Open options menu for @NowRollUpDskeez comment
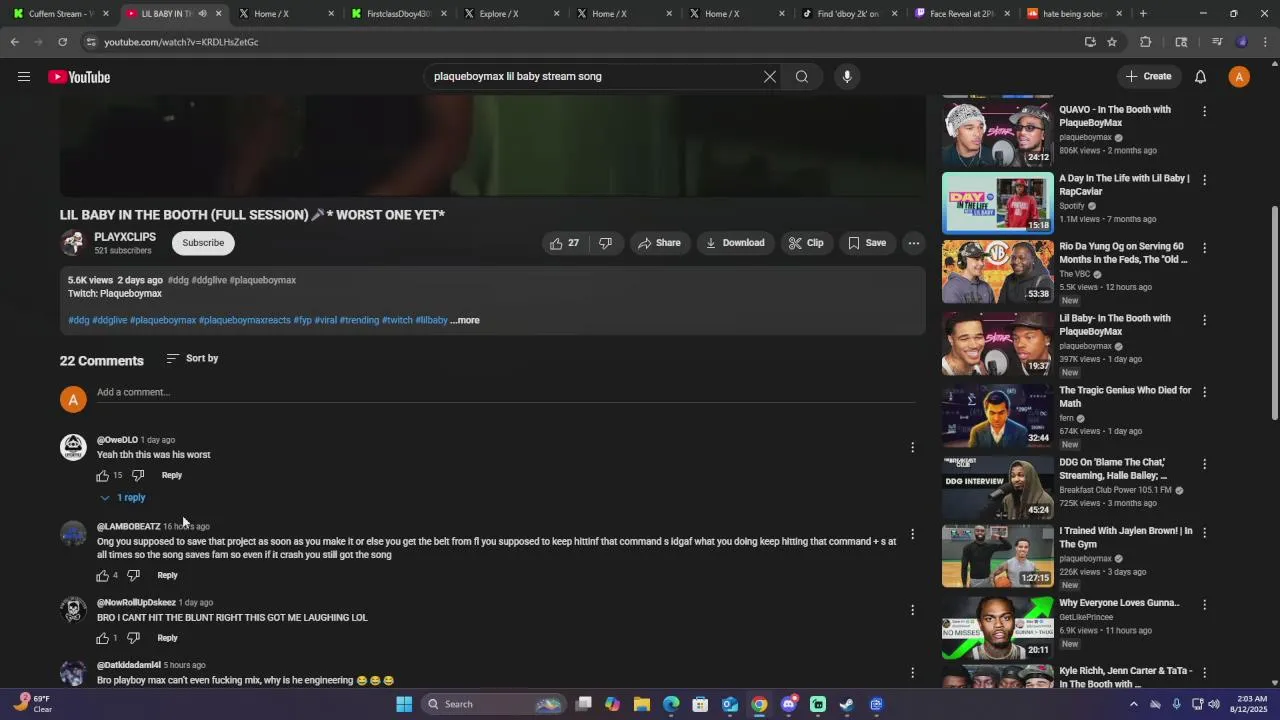This screenshot has height=720, width=1280. click(x=912, y=610)
